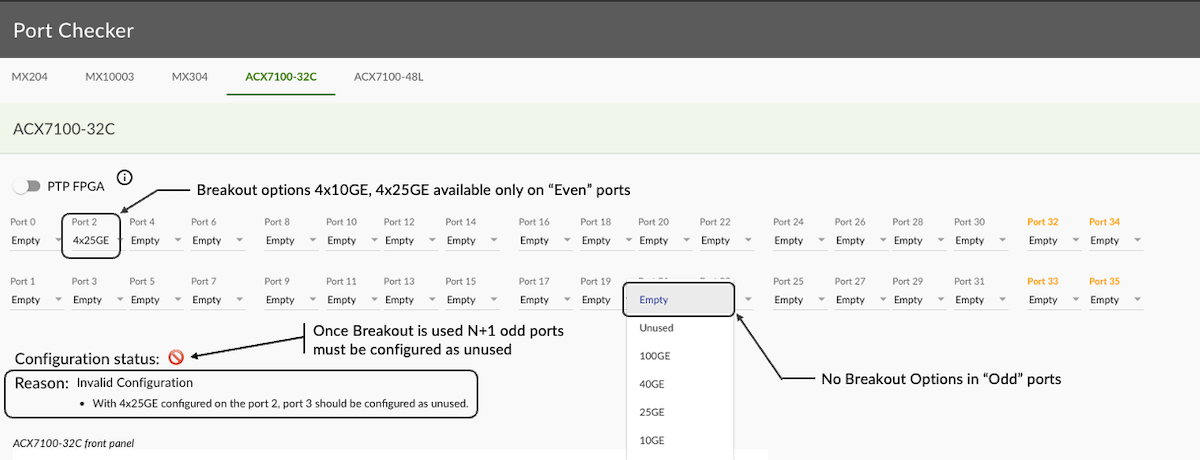Viewport: 1200px width, 460px height.
Task: Open the orange Port 32 dropdown
Action: (1054, 240)
